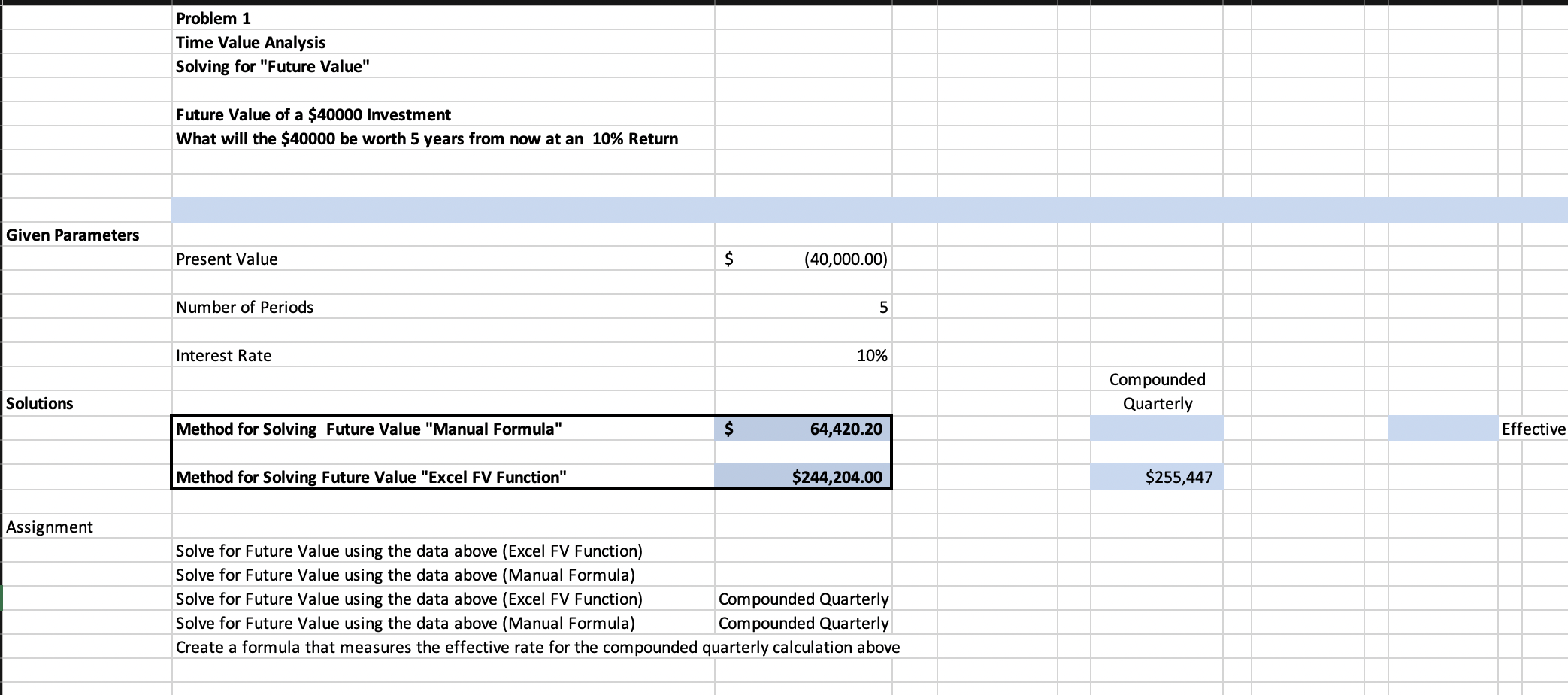Select the 'Effective' label cell on the right
The image size is (1568, 695).
pos(1533,428)
